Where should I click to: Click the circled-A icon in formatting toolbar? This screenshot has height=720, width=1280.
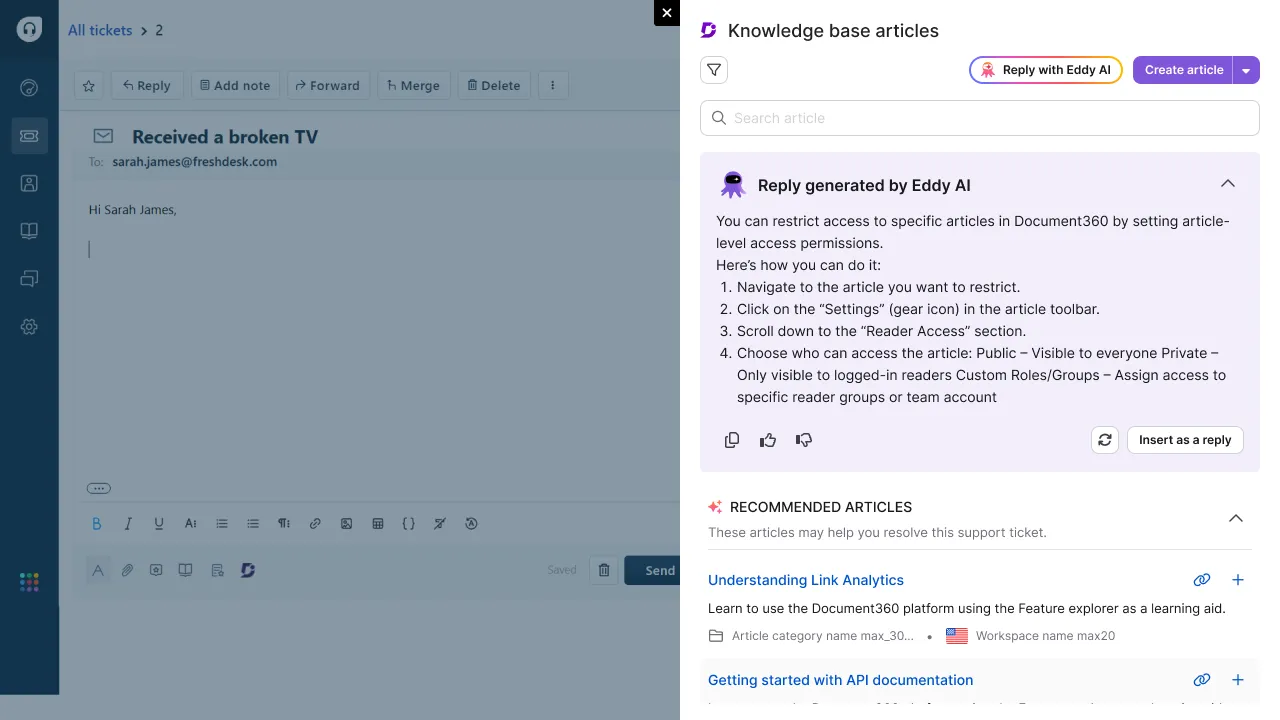coord(471,523)
